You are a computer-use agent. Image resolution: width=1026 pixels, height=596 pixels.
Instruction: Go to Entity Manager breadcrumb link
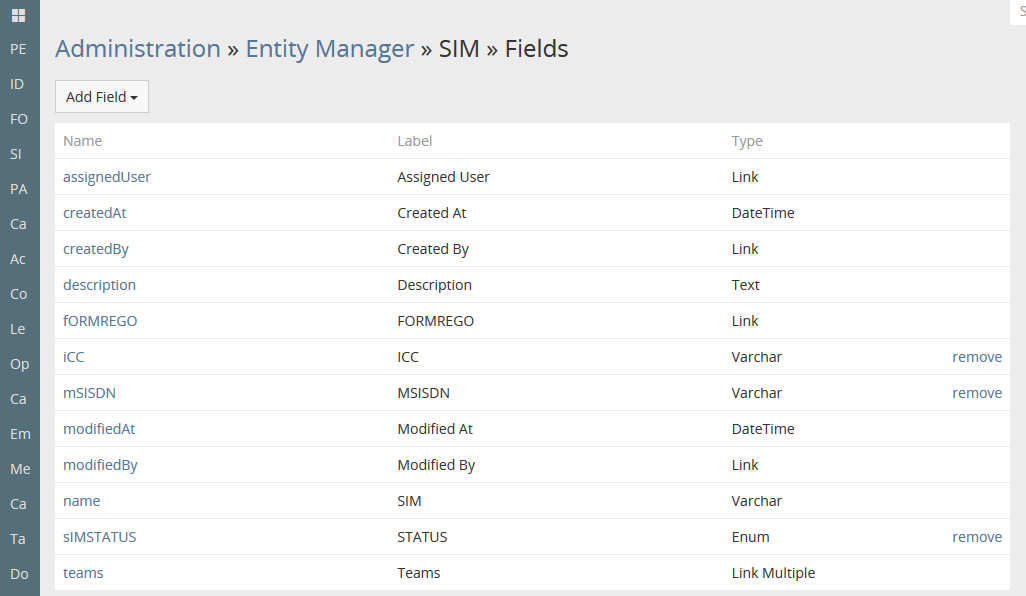click(329, 49)
